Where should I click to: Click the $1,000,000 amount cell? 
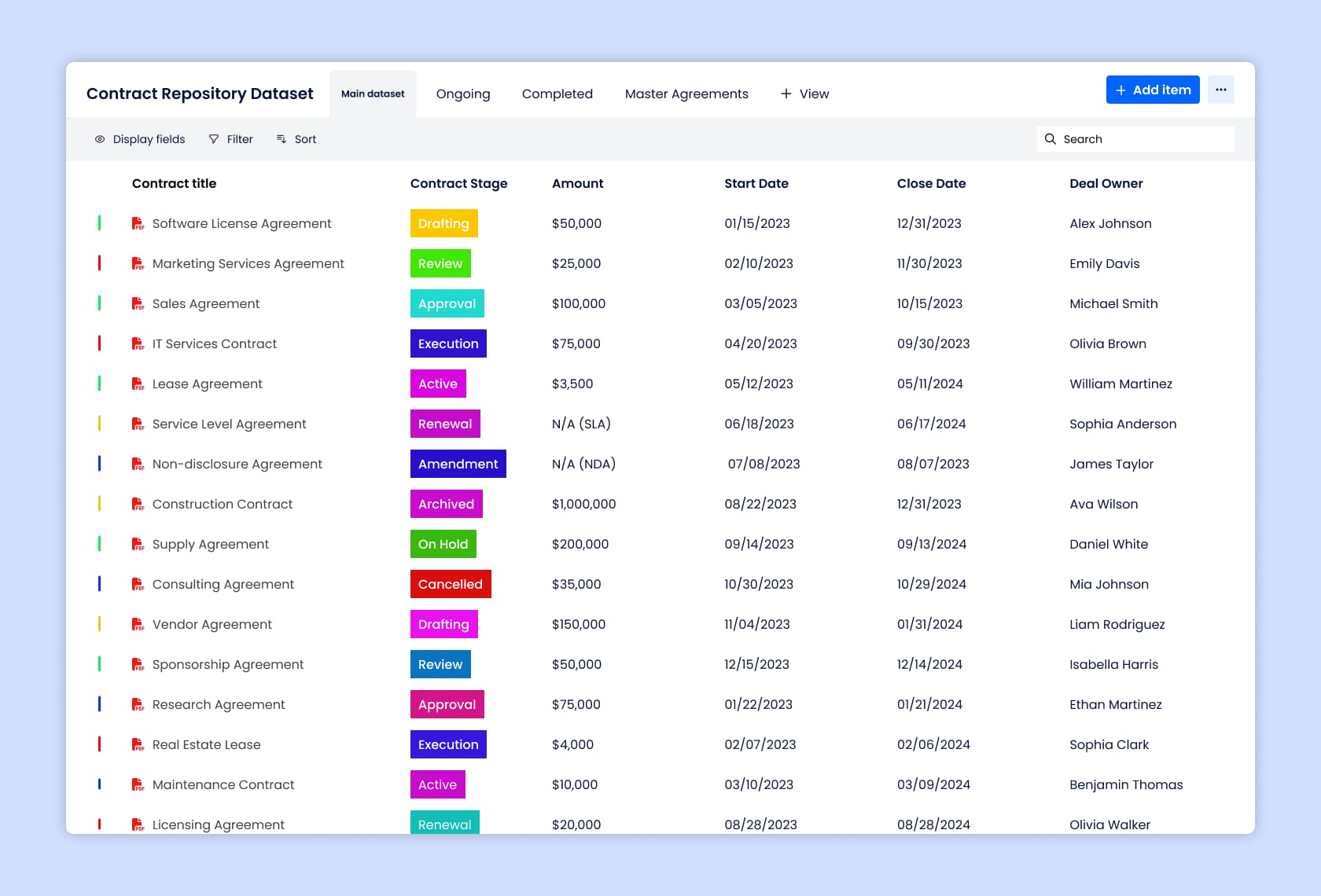583,504
